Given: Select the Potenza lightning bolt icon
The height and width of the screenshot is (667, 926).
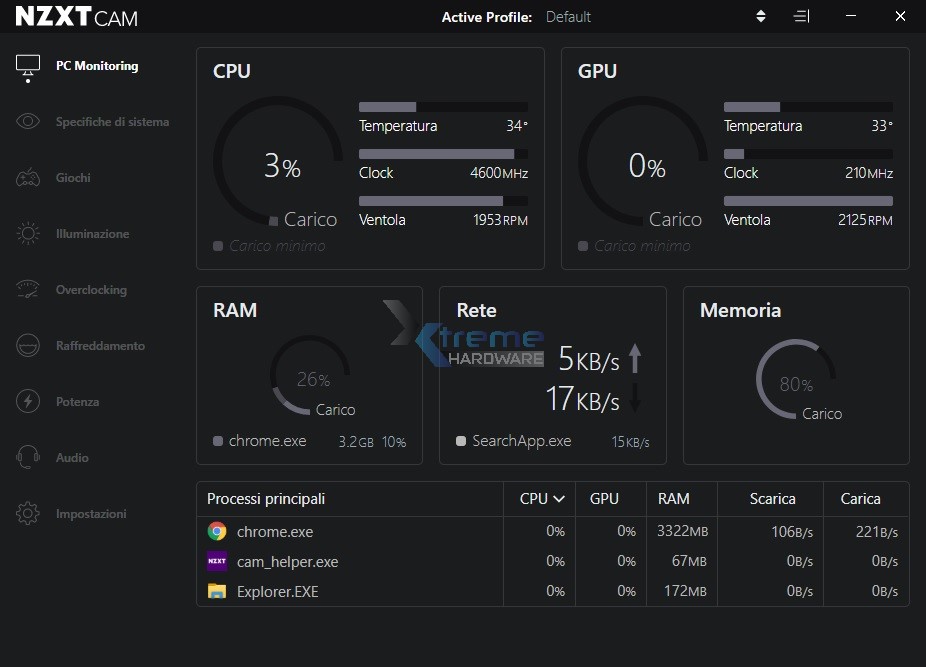Looking at the screenshot, I should [x=28, y=402].
